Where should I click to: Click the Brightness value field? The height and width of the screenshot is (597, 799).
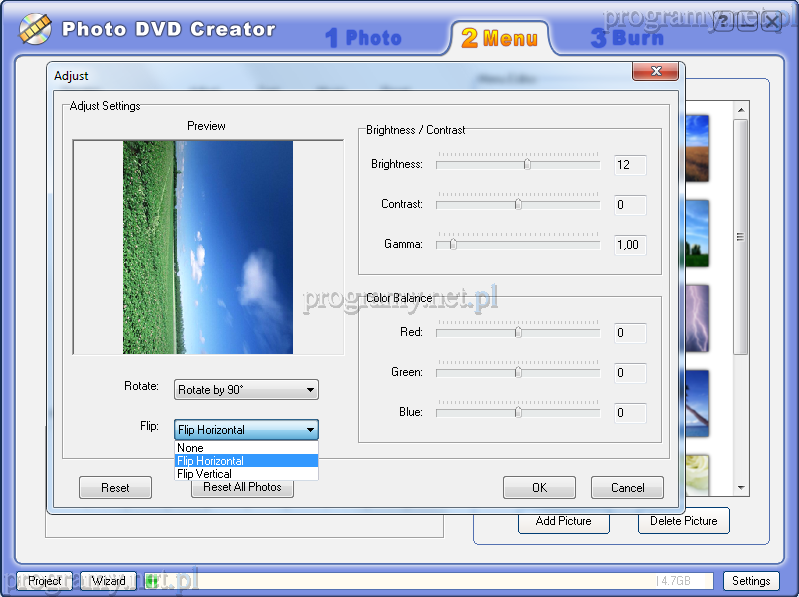[x=629, y=165]
